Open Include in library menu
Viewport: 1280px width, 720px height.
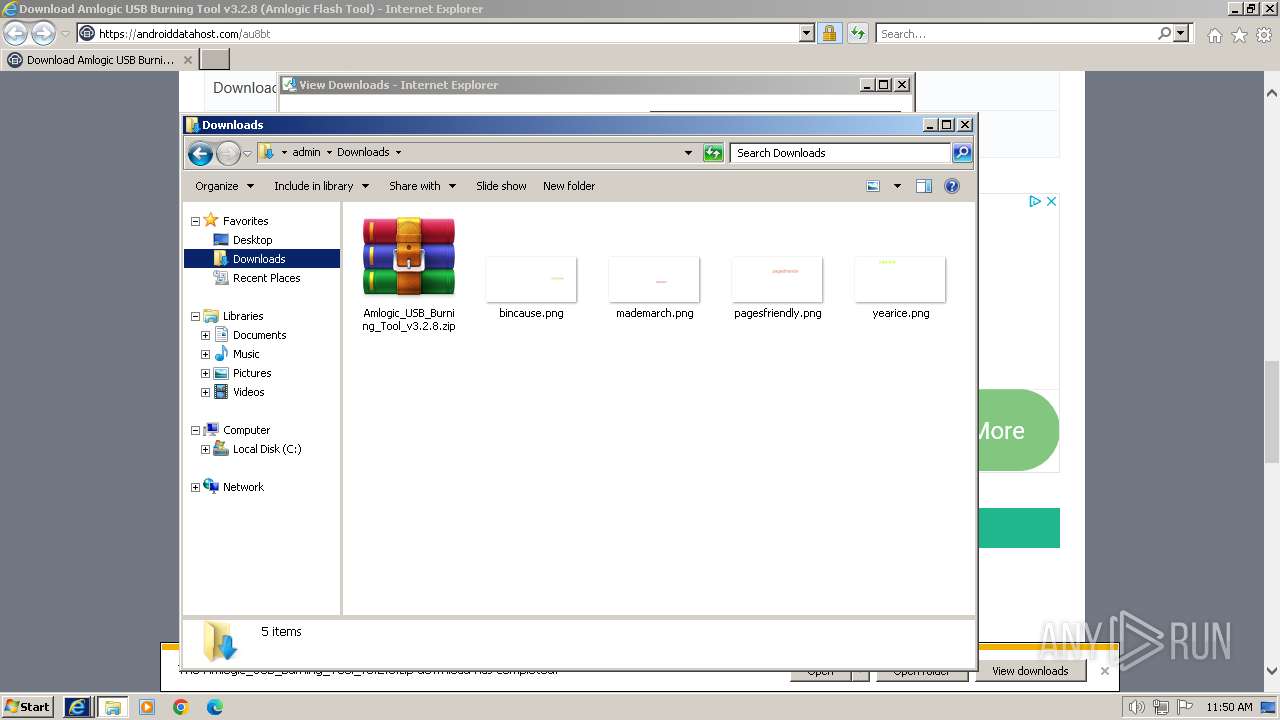[x=321, y=186]
